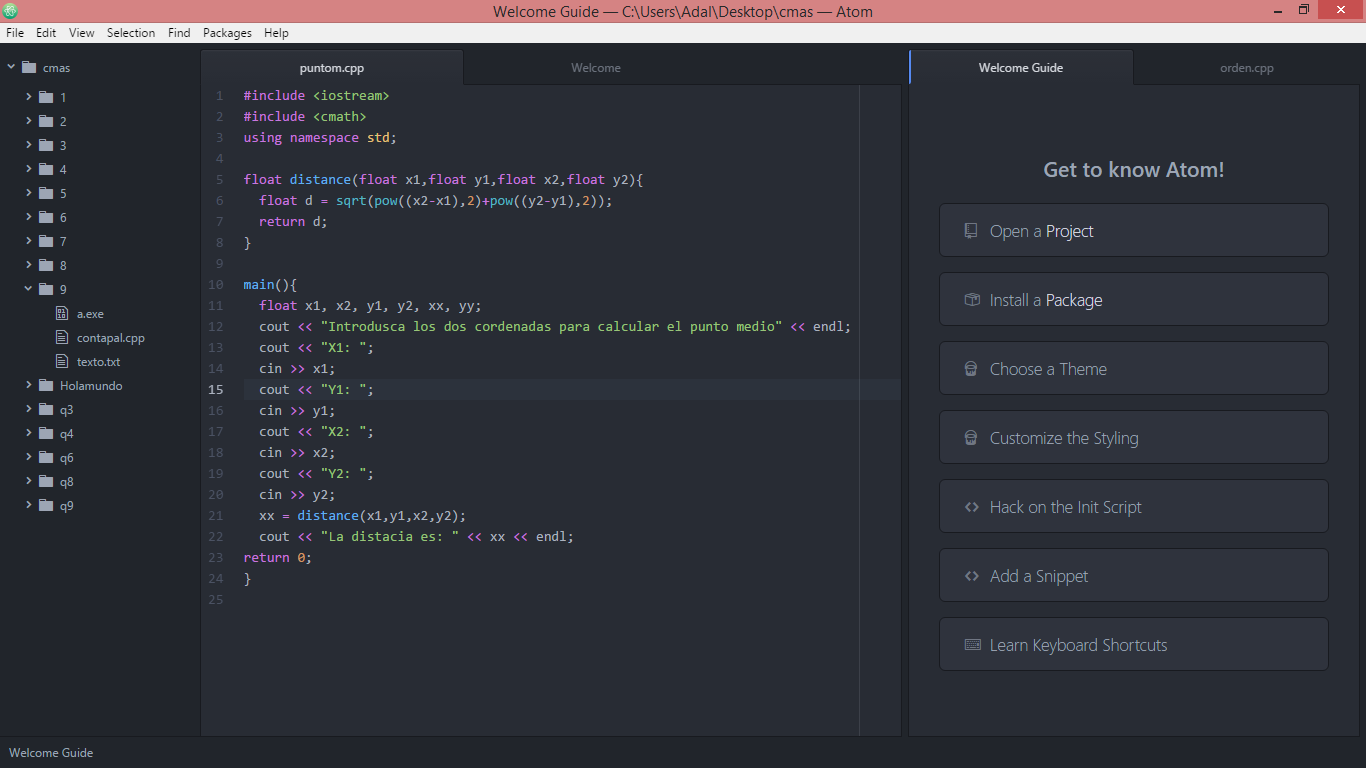This screenshot has height=768, width=1366.
Task: Collapse the cmas root folder chevron
Action: (12, 68)
